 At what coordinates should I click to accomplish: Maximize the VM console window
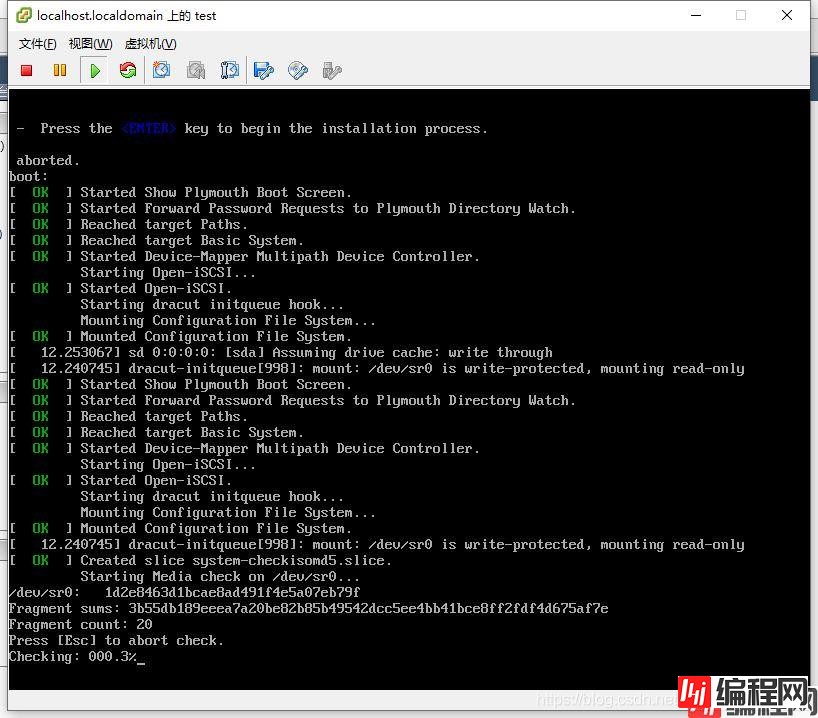click(x=741, y=15)
